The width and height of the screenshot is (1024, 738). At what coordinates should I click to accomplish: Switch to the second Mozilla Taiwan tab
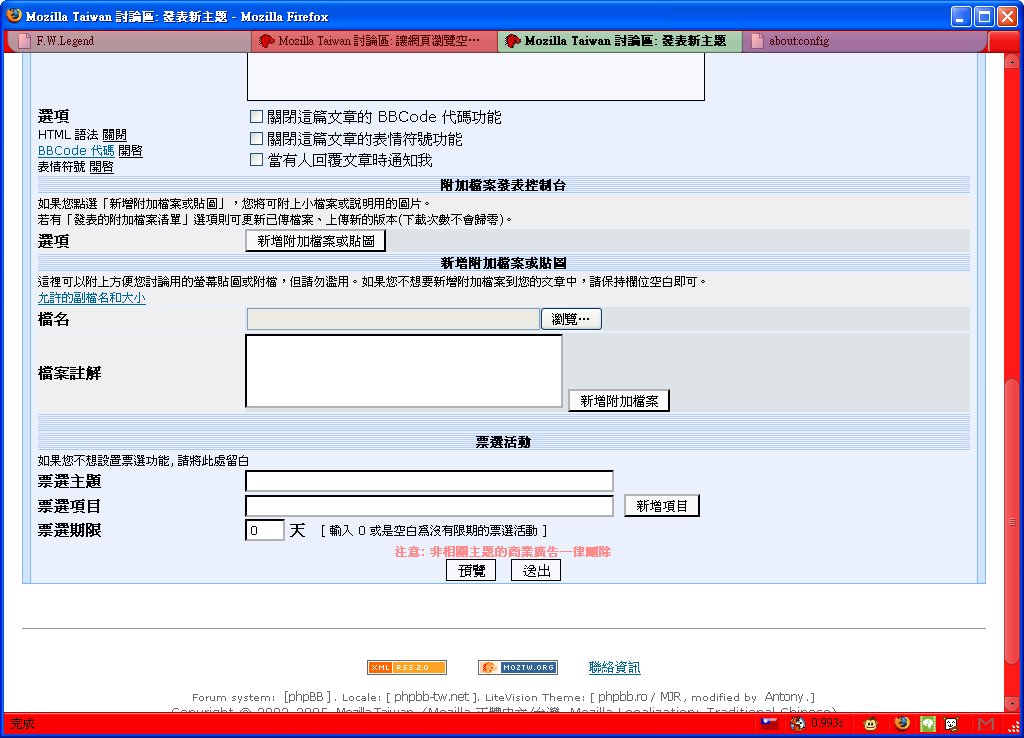pos(374,41)
